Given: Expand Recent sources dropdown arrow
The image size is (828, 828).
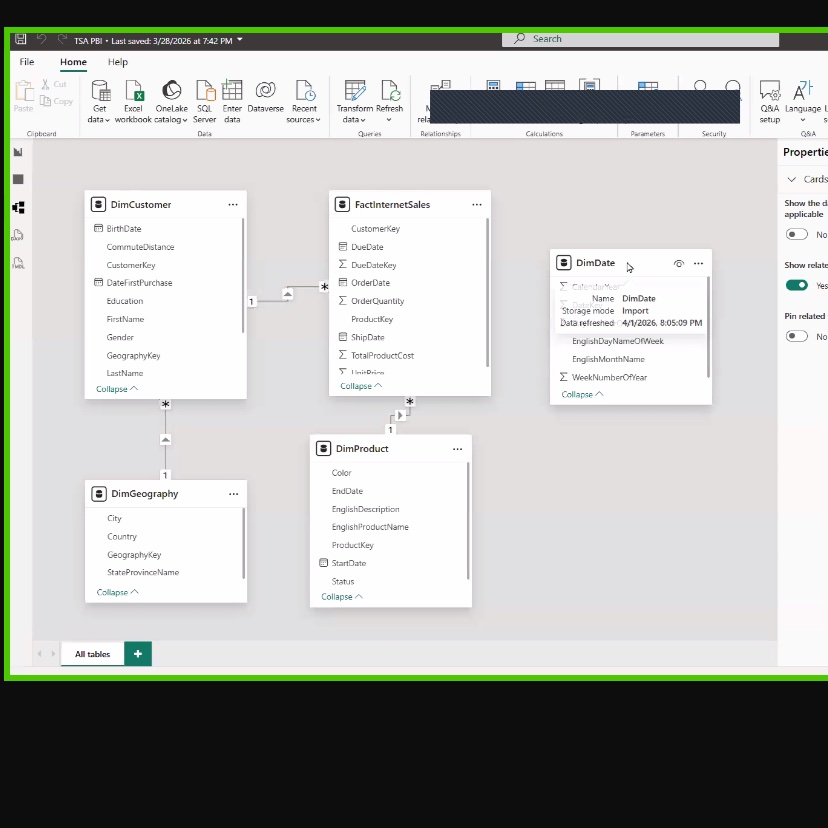Looking at the screenshot, I should point(318,120).
